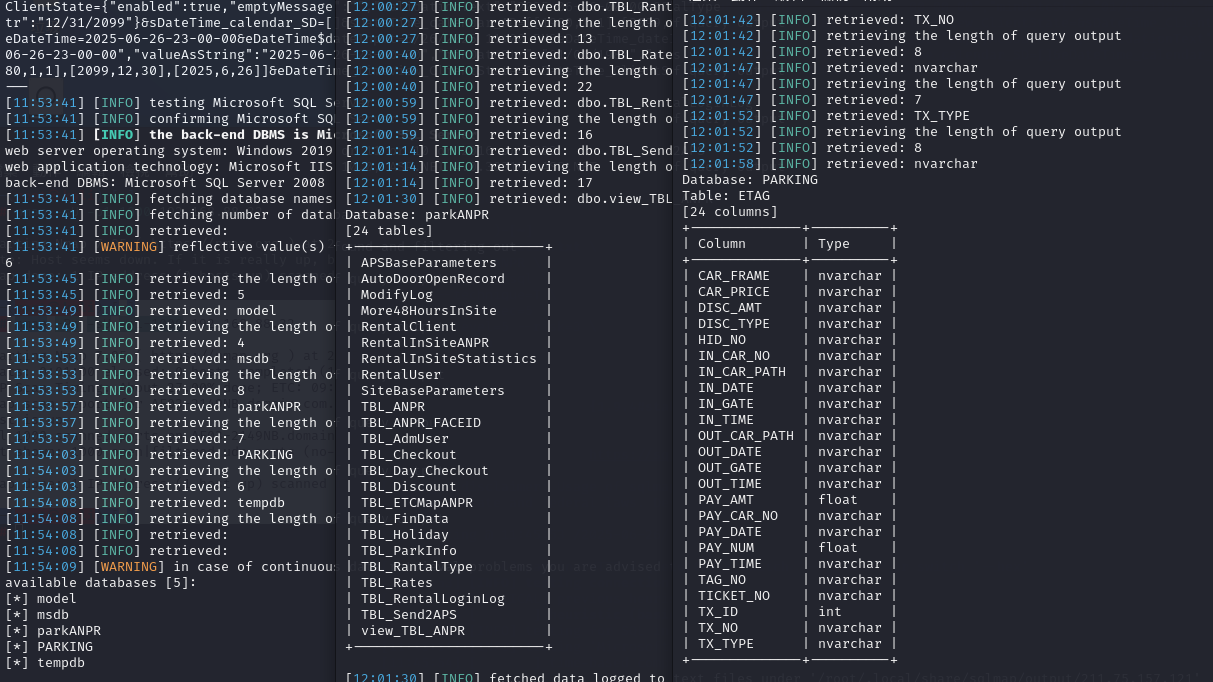Select 'PAY_AMT' column name
1213x682 pixels.
pos(726,500)
